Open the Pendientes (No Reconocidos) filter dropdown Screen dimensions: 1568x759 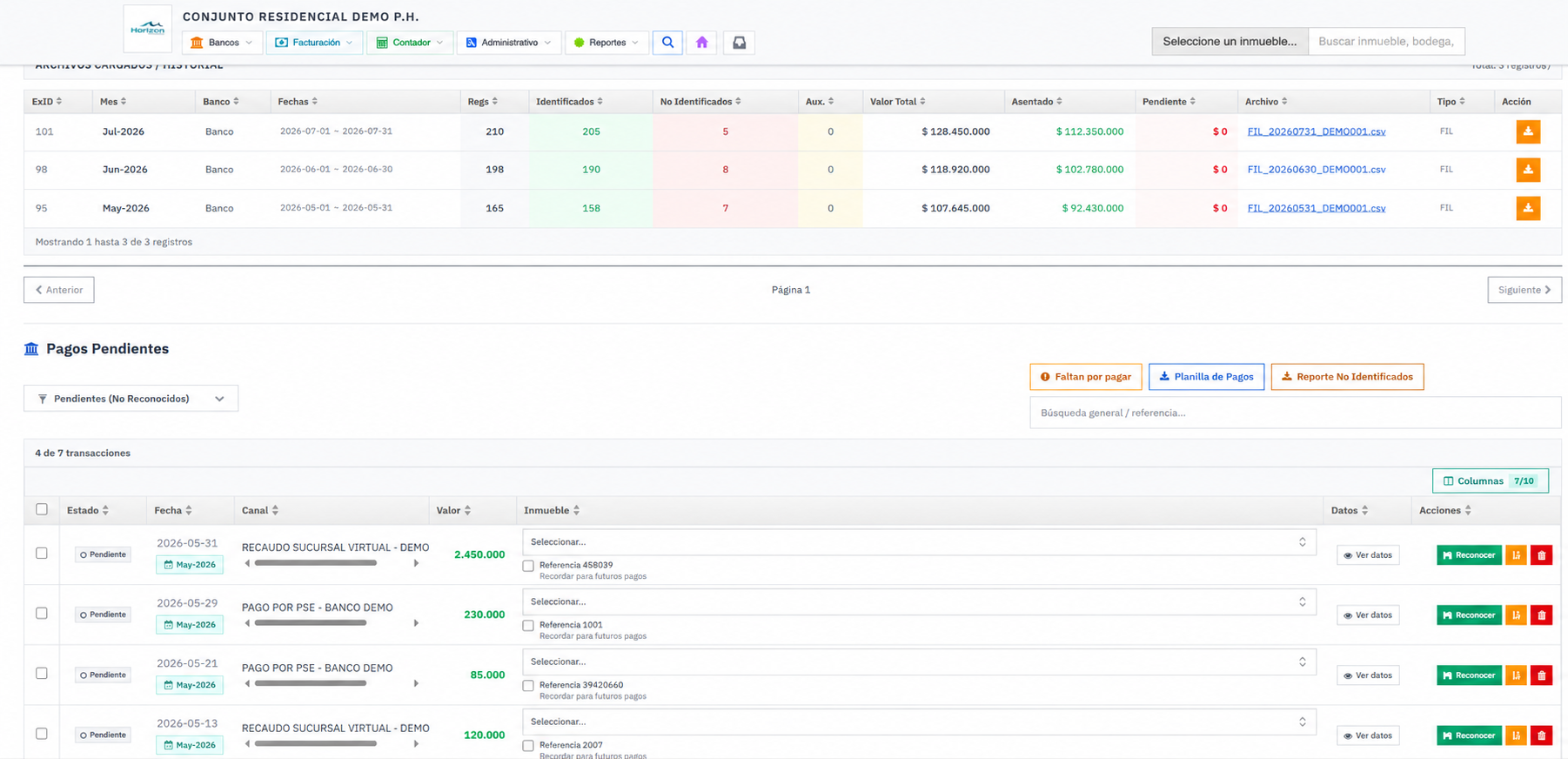pyautogui.click(x=131, y=399)
